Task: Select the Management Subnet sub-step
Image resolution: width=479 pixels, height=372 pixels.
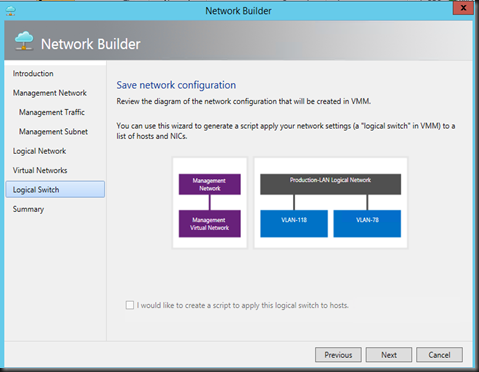Action: [x=53, y=131]
